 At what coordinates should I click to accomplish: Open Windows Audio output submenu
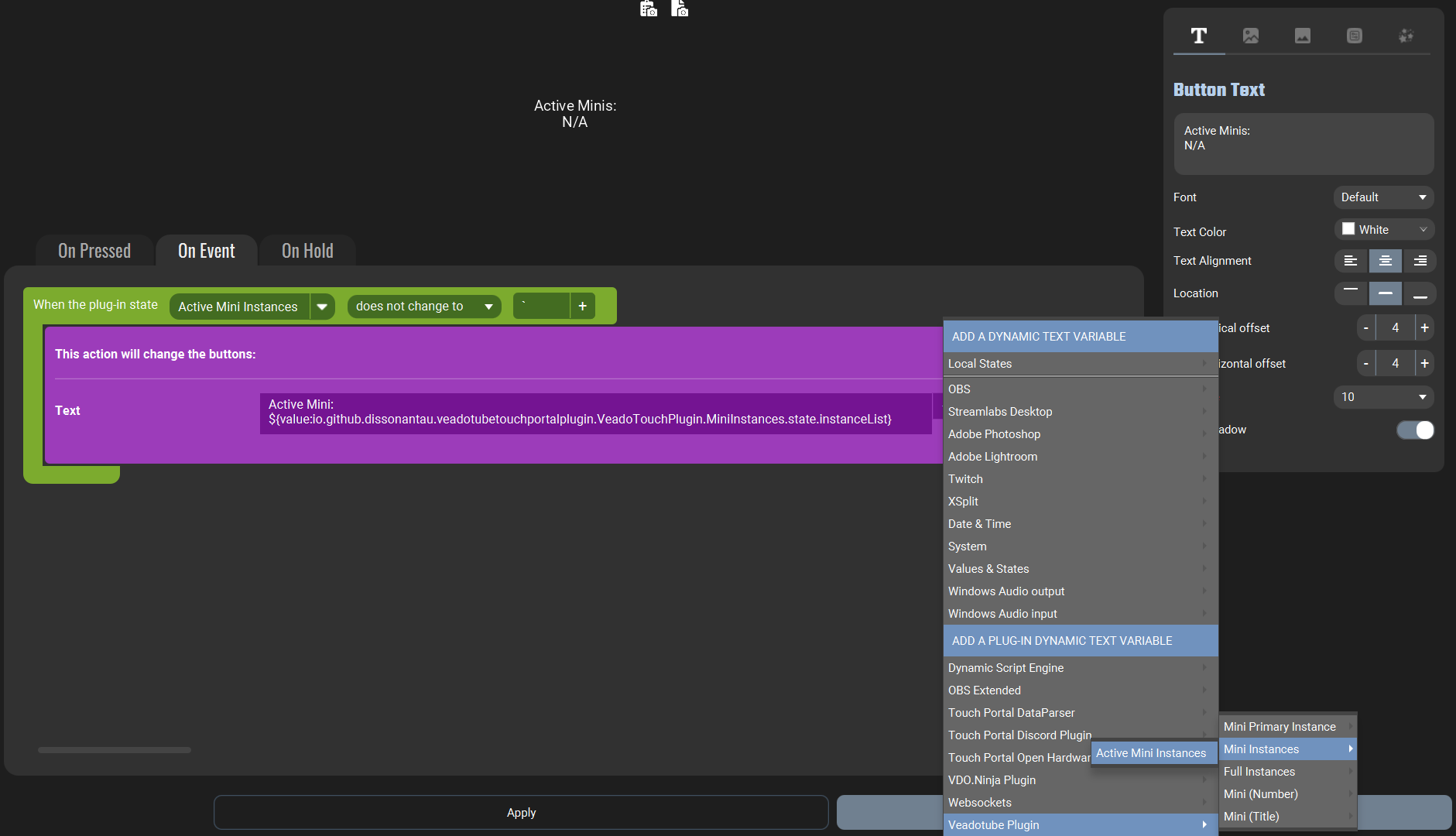click(x=1081, y=591)
